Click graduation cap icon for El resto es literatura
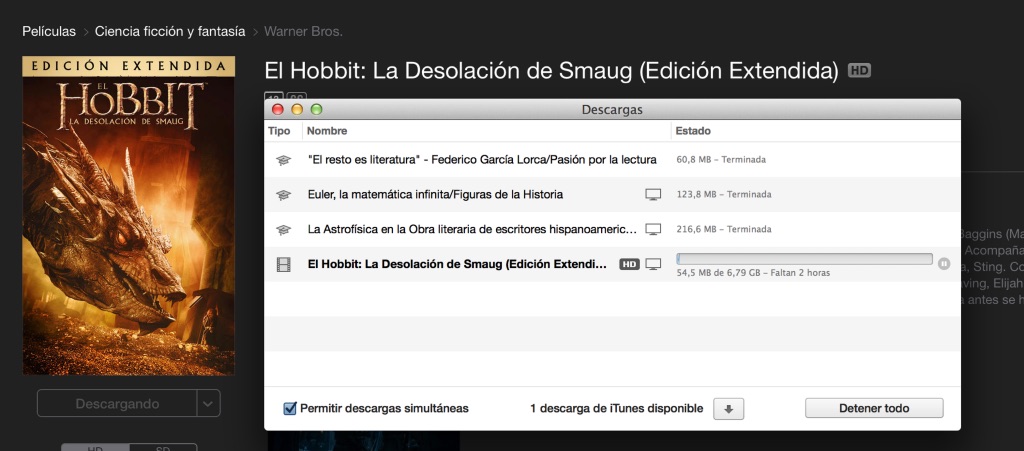Screen dimensions: 1024x451 (283, 160)
